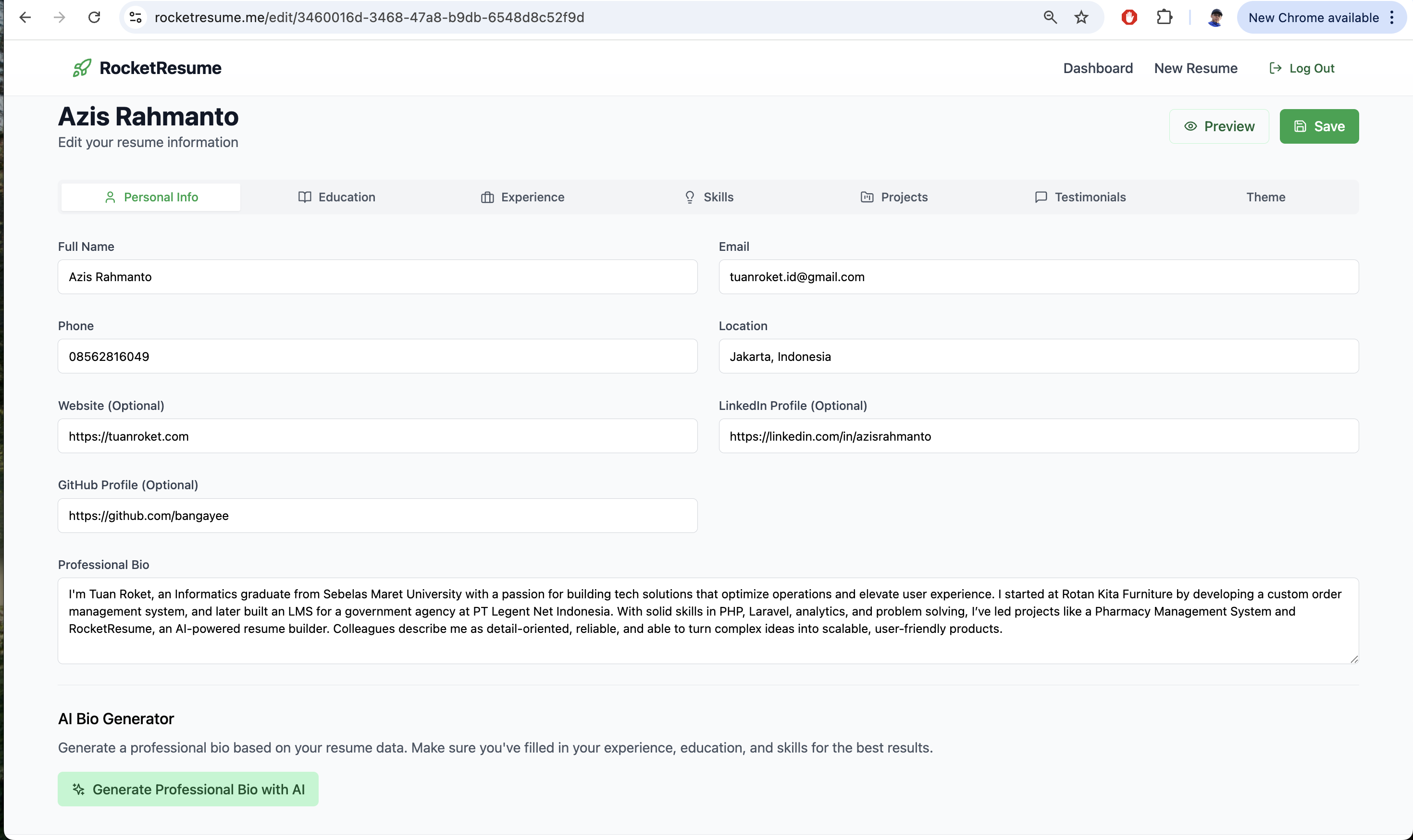Click the red ad blocker extension icon
1413x840 pixels.
[x=1129, y=18]
